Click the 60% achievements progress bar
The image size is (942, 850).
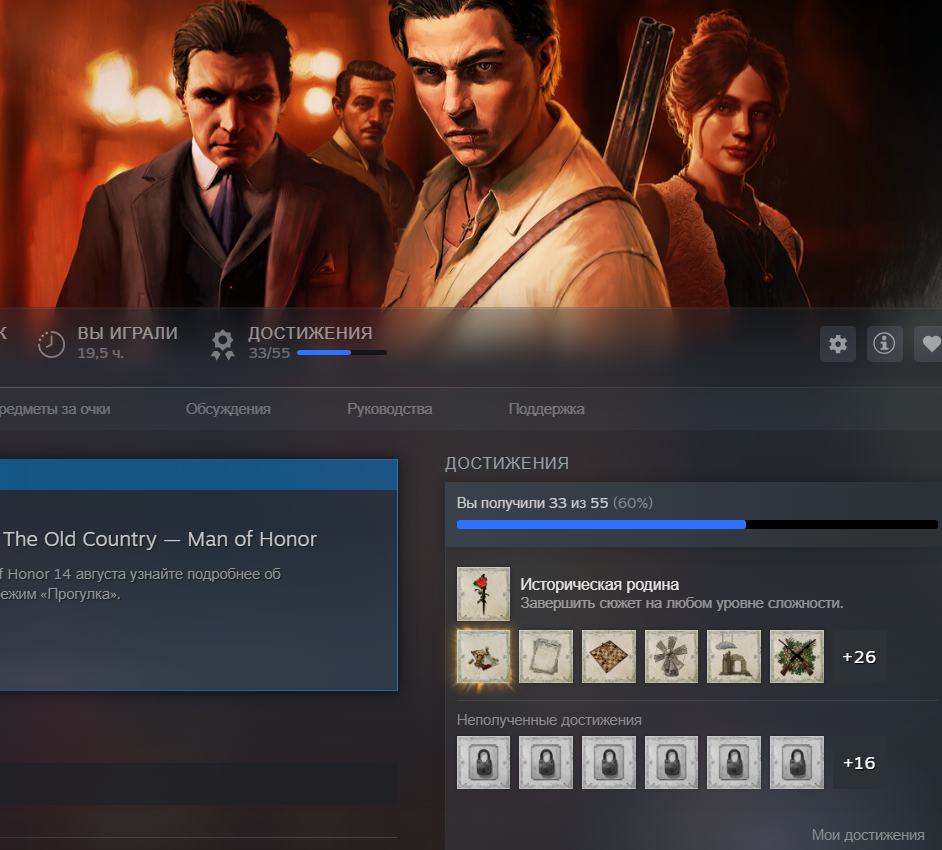pyautogui.click(x=697, y=524)
